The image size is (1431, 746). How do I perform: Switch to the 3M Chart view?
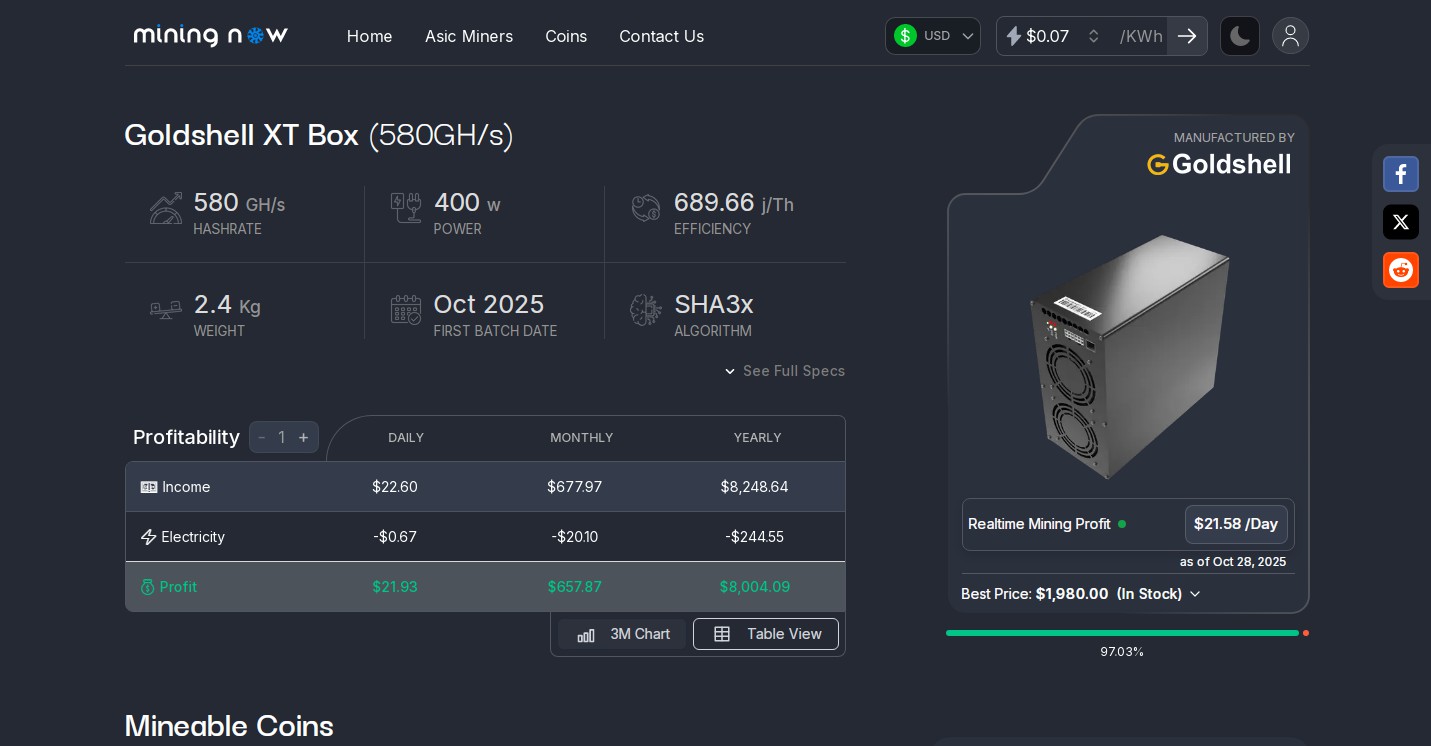pyautogui.click(x=623, y=634)
